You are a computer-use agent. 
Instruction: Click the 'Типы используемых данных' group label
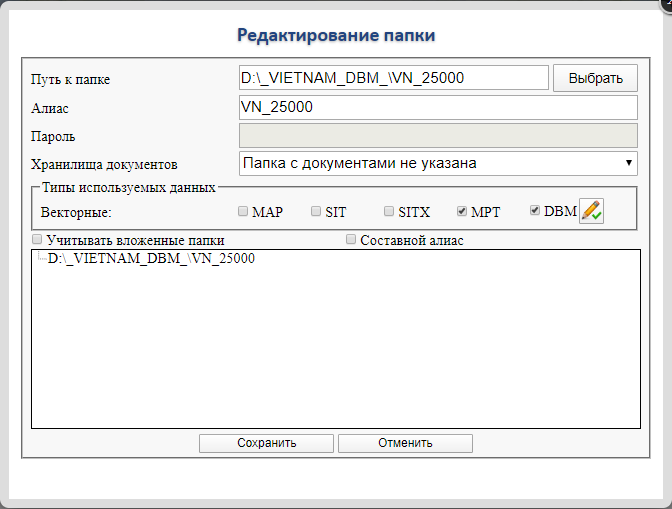coord(129,187)
